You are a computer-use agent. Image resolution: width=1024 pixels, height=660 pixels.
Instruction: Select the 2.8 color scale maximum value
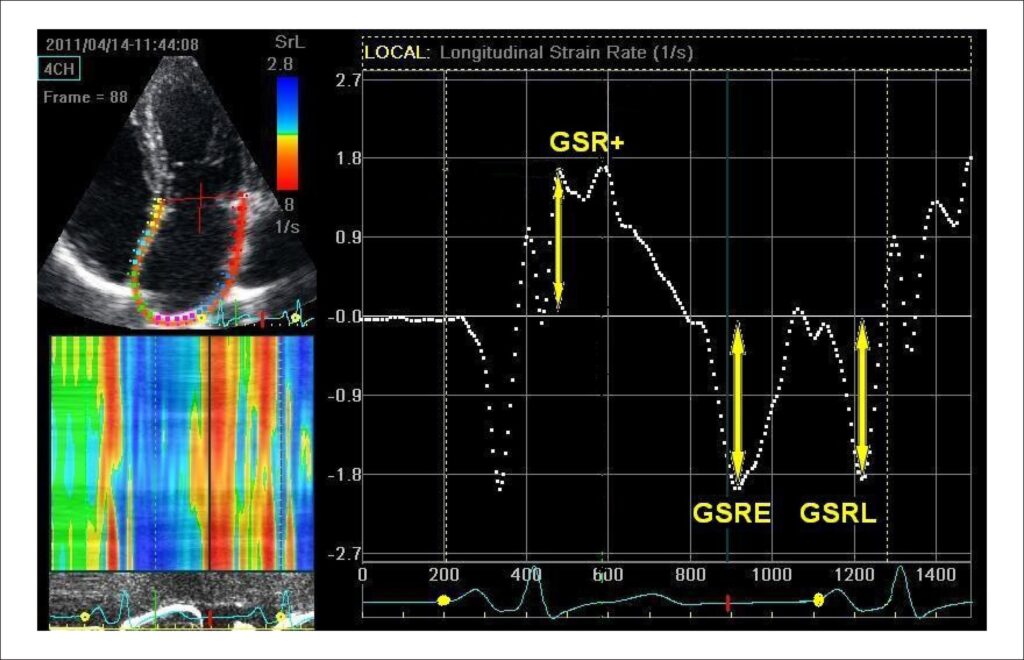pyautogui.click(x=280, y=64)
